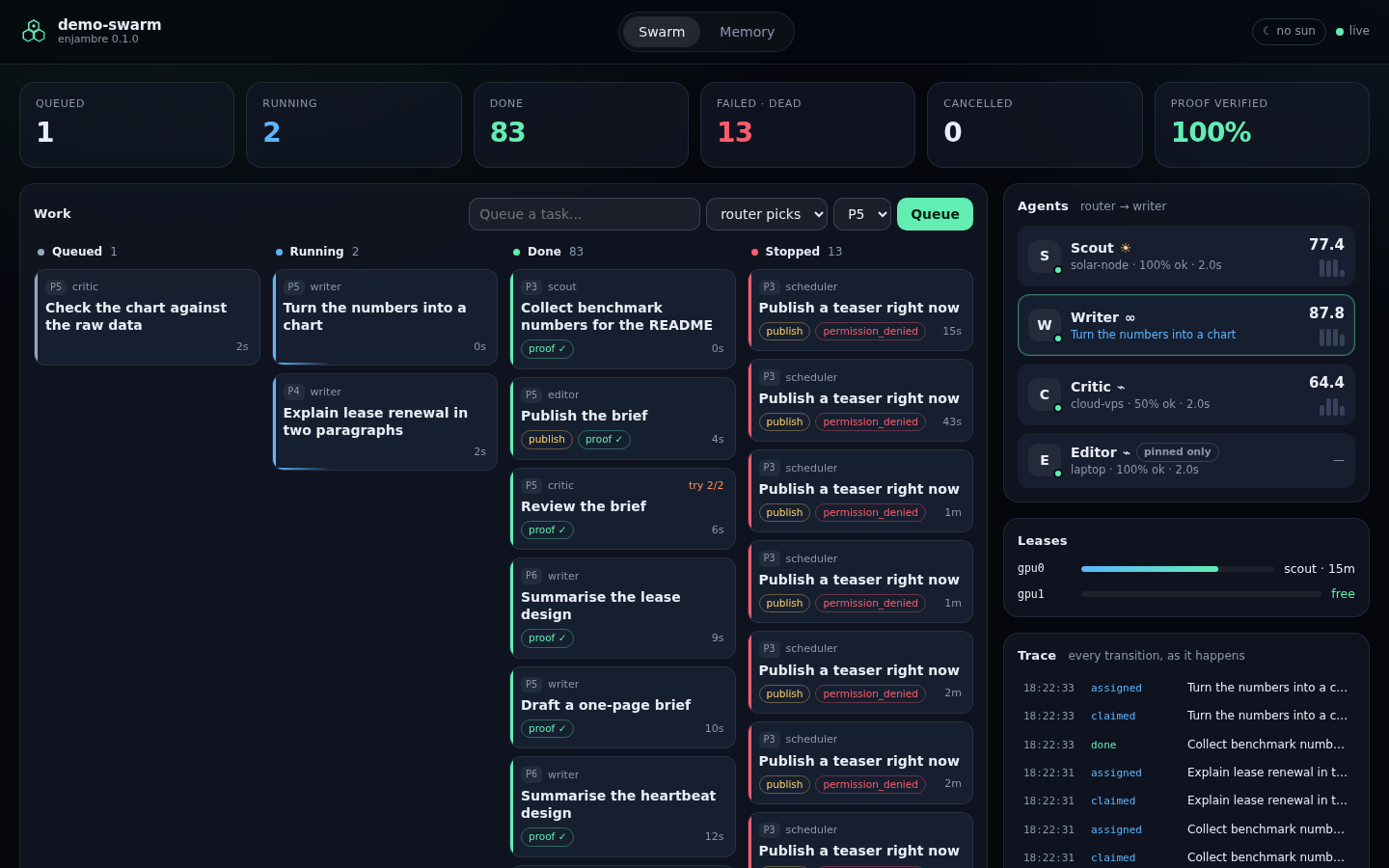Open the 'Turn the numbers into a chart' task card
Viewport: 1389px width, 868px height.
tap(385, 317)
